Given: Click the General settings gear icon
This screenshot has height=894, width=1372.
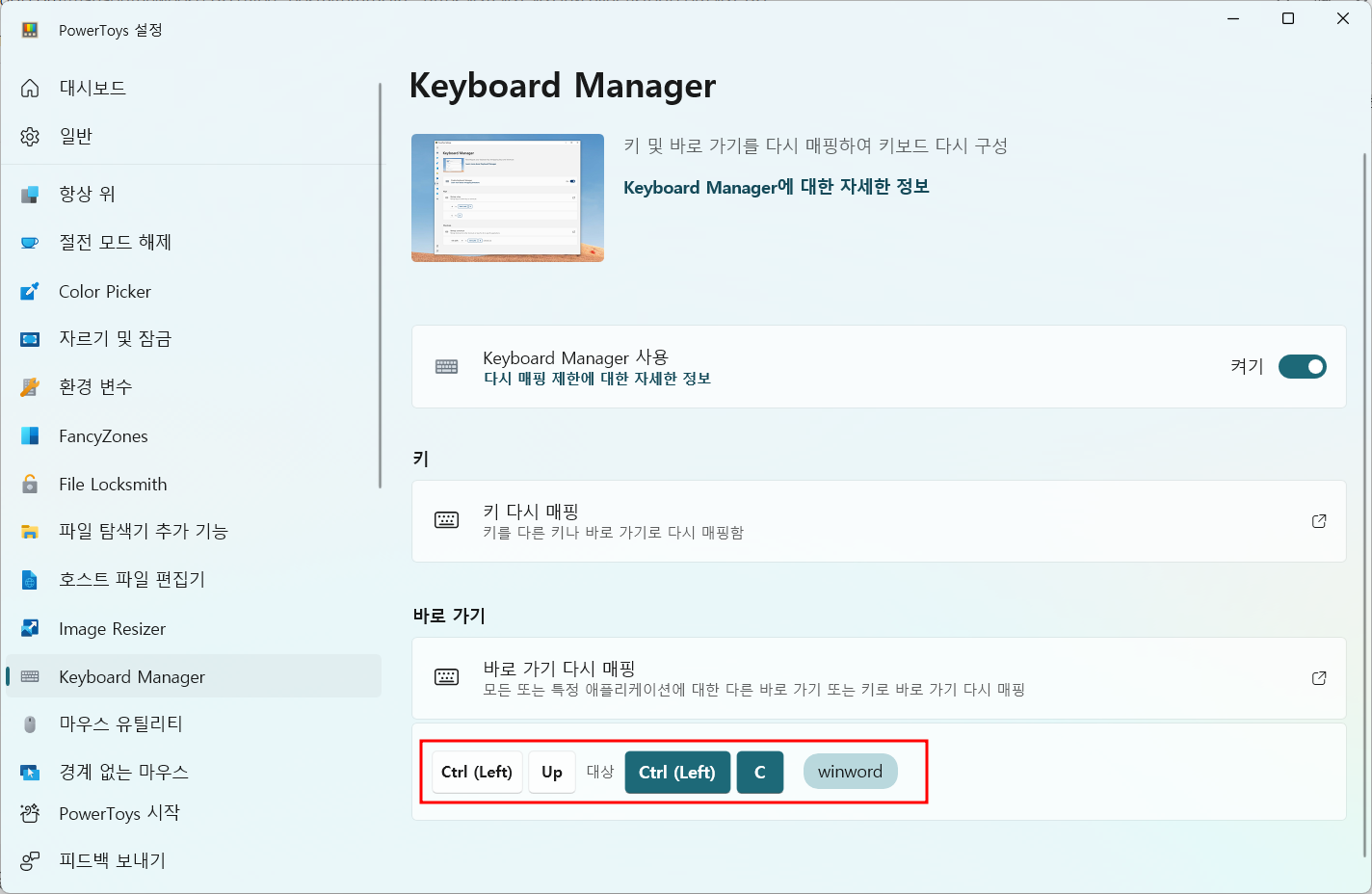Looking at the screenshot, I should [30, 136].
